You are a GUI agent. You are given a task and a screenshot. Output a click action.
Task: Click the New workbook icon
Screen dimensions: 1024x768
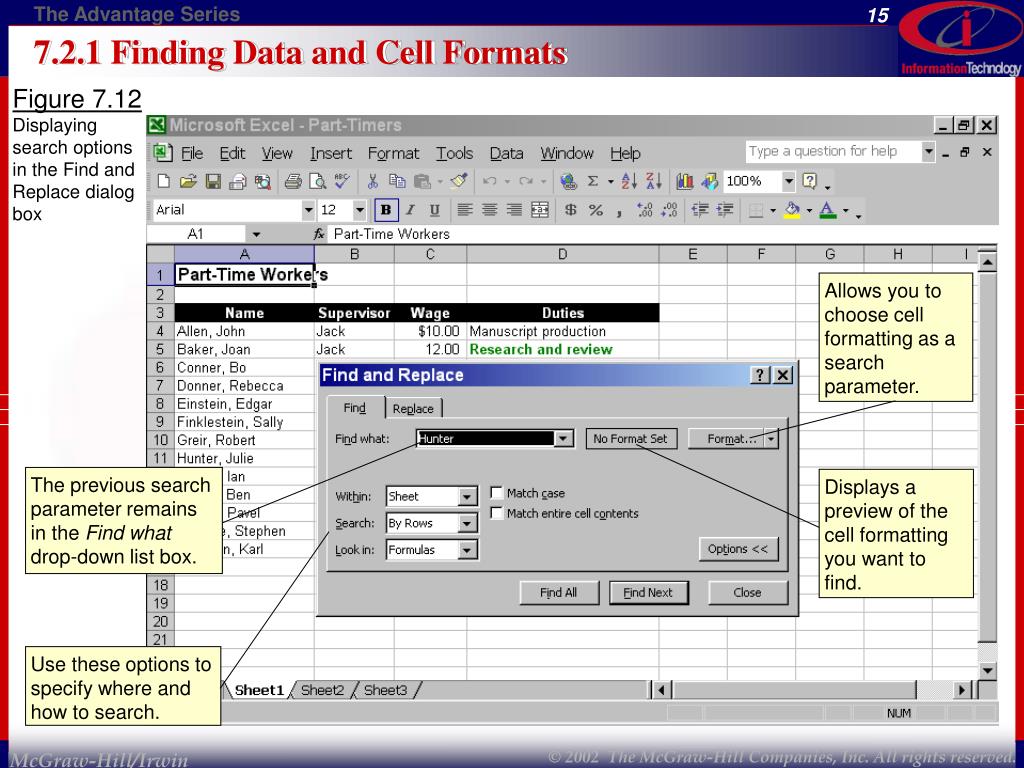tap(164, 182)
